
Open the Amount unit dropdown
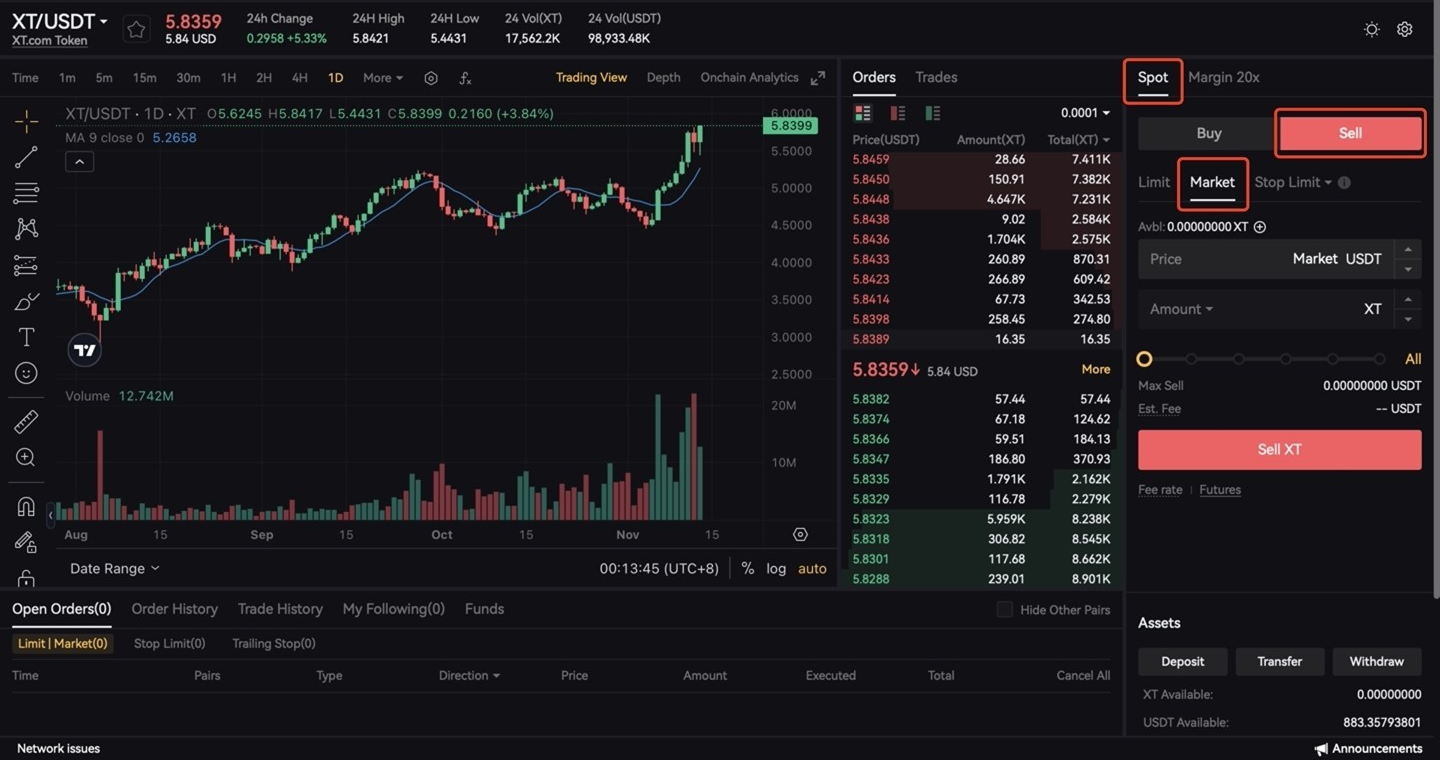tap(1181, 309)
